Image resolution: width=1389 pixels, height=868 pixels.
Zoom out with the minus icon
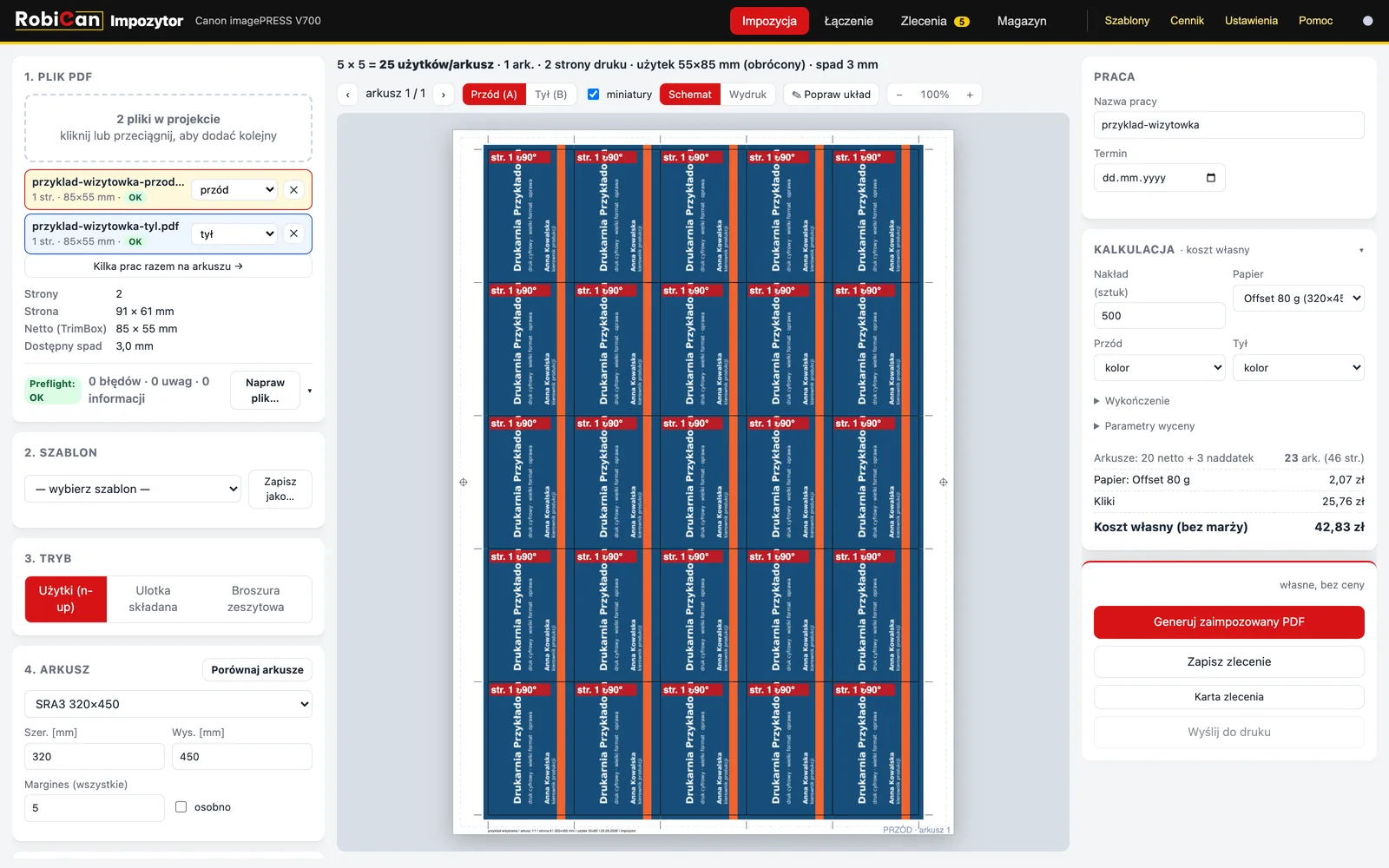[899, 95]
